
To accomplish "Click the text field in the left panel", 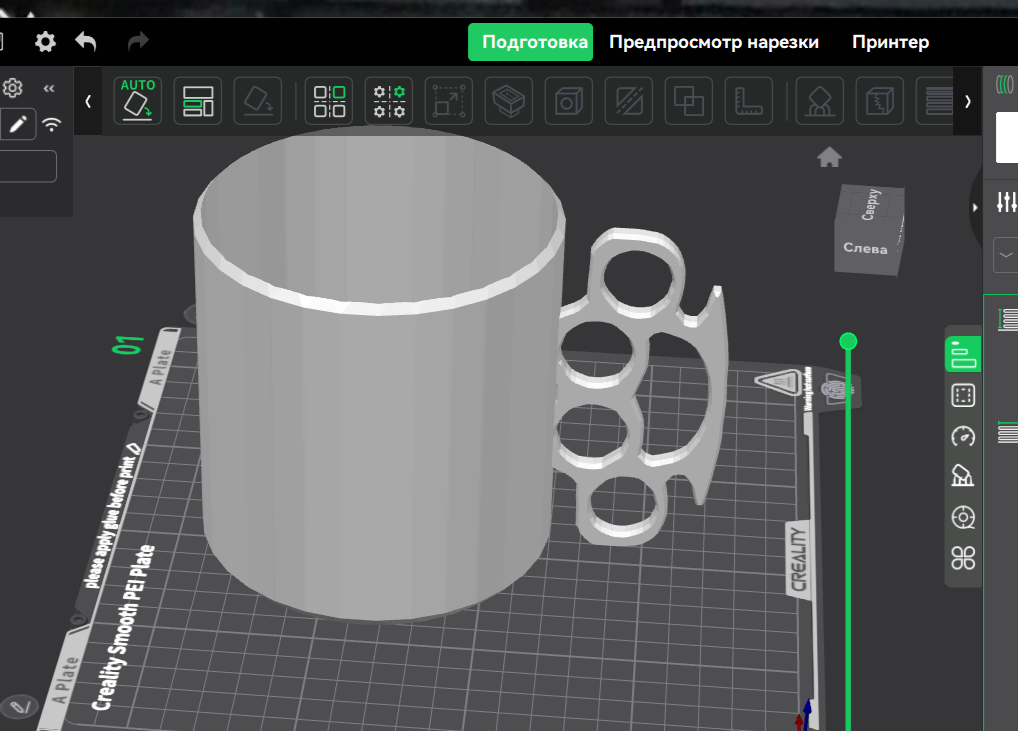I will coord(28,166).
